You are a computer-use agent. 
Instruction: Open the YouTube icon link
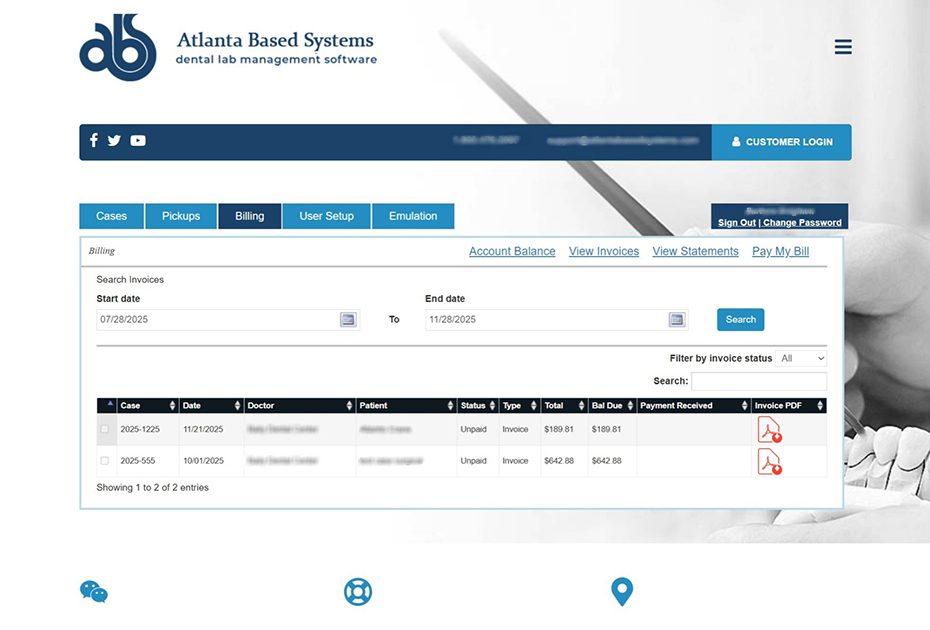(138, 141)
